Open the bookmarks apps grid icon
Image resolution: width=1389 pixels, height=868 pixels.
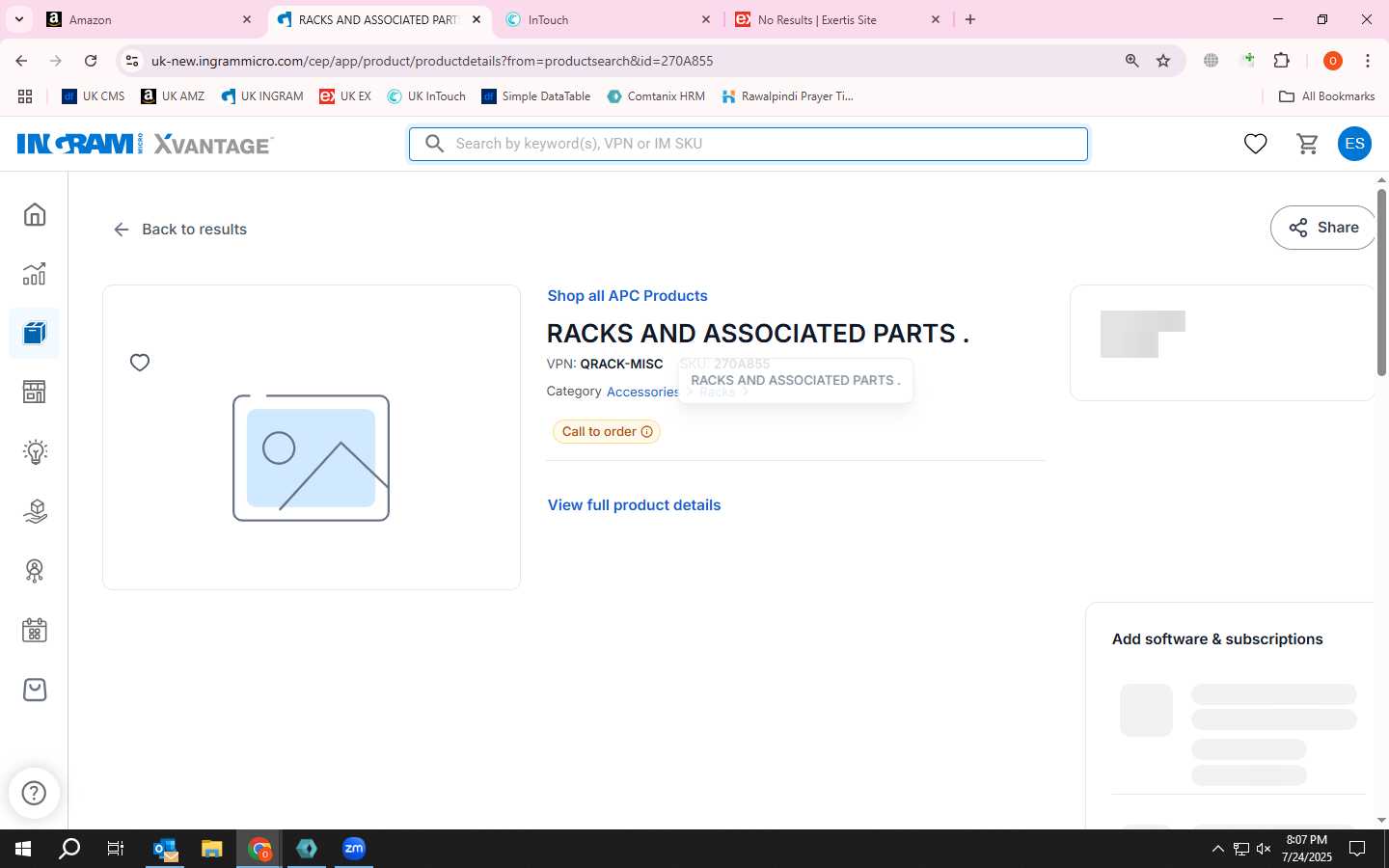[25, 96]
